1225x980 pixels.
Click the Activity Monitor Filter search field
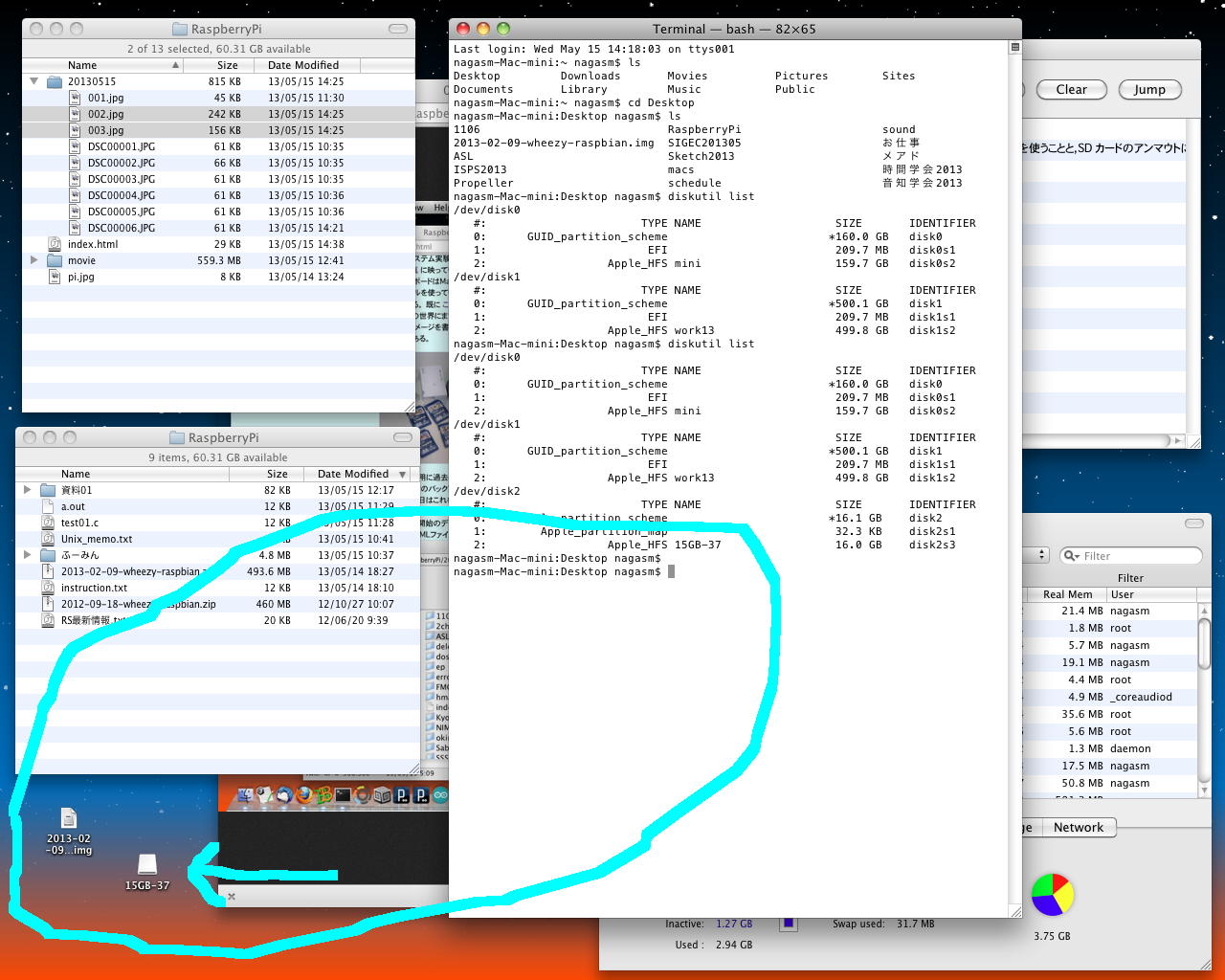(x=1131, y=556)
